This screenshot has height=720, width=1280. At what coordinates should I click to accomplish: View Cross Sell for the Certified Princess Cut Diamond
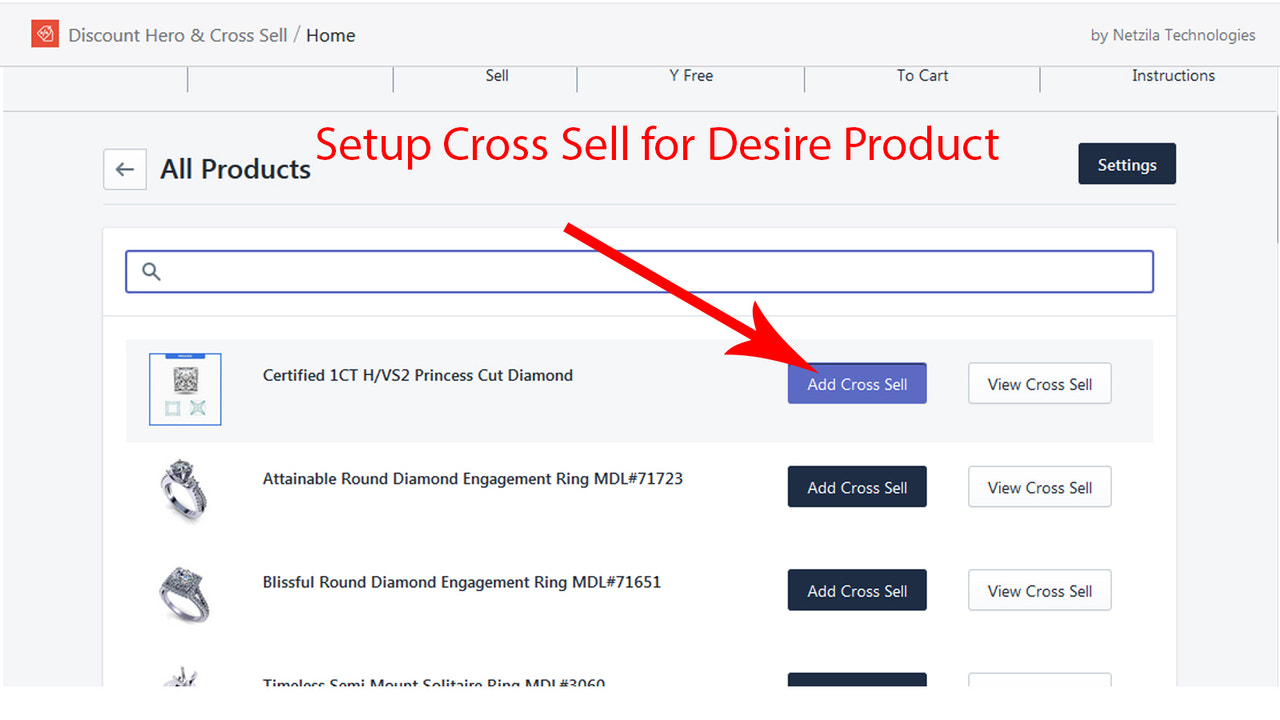[1039, 383]
